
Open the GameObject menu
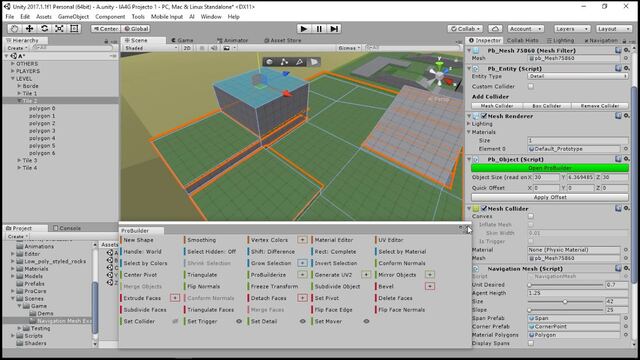tap(73, 17)
